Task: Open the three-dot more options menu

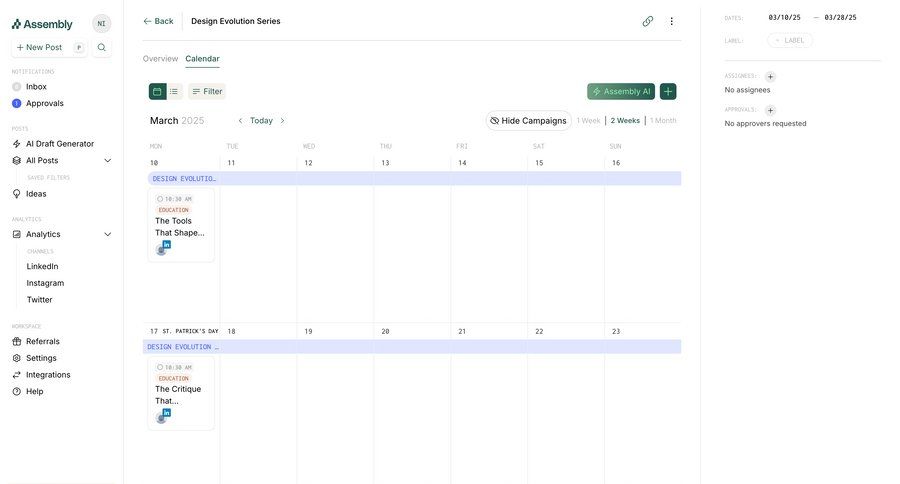Action: coord(672,21)
